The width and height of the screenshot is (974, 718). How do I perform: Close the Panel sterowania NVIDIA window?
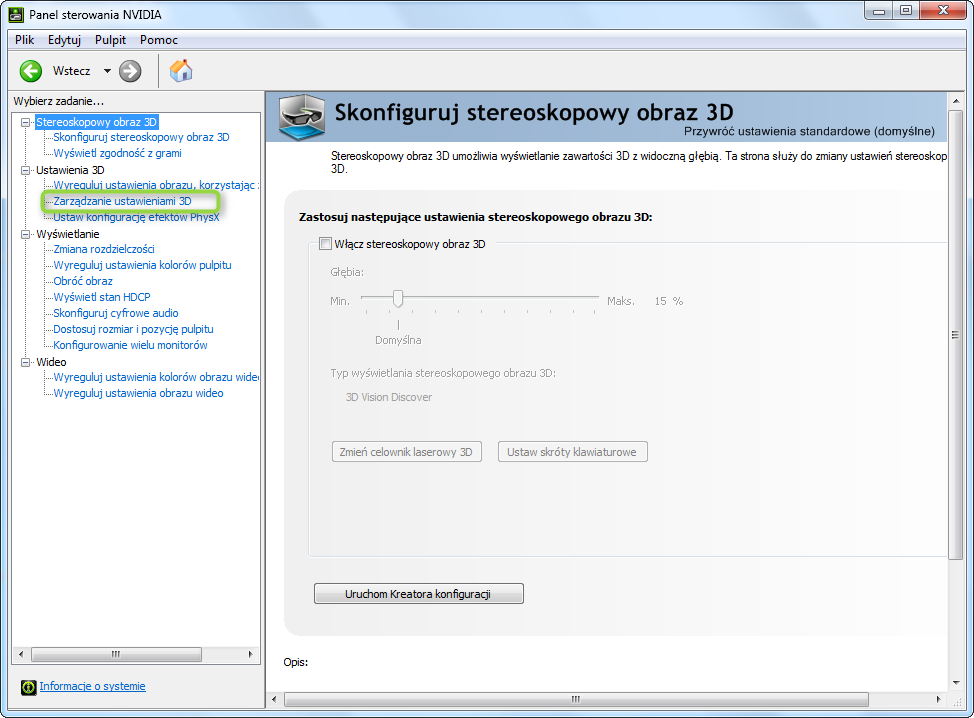tap(944, 11)
